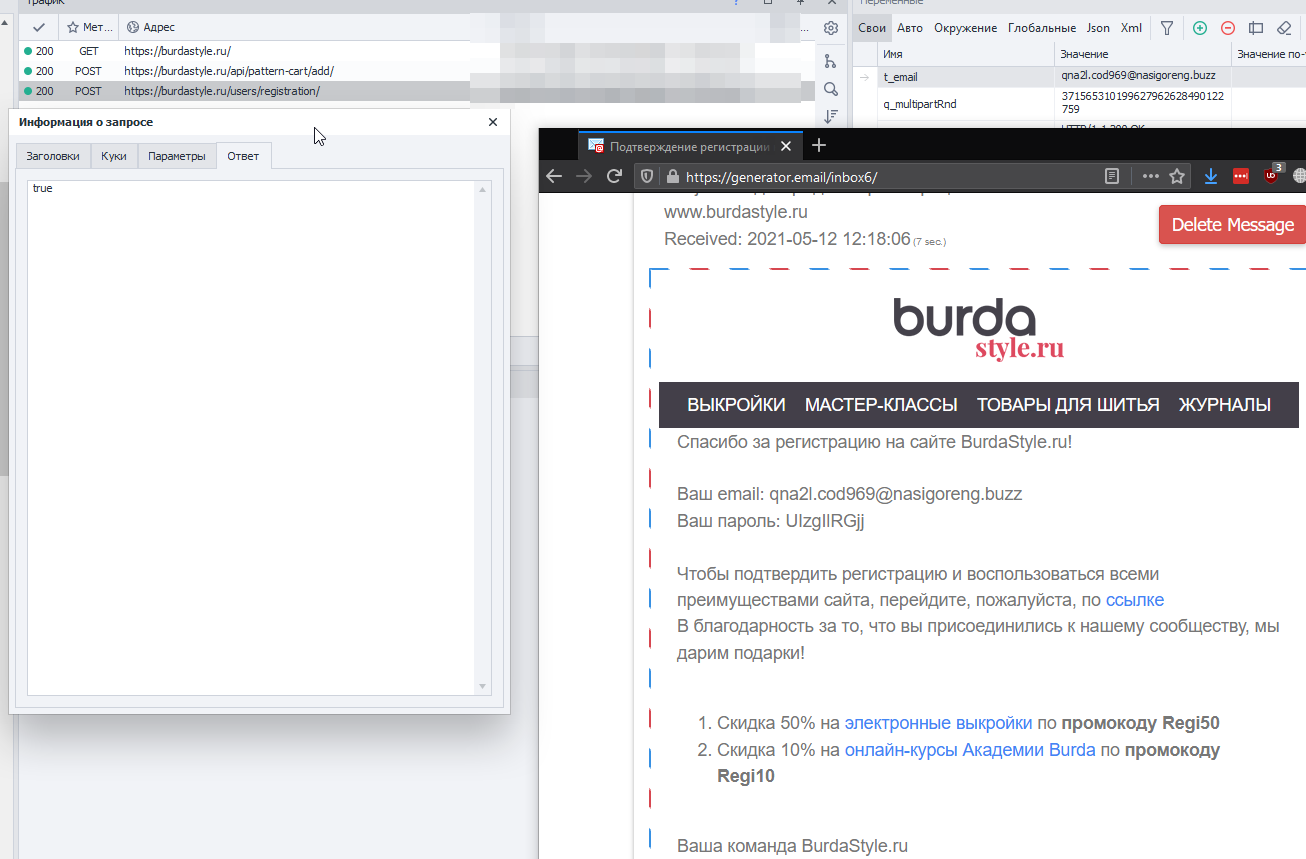Click the red password manager extension icon
Image resolution: width=1306 pixels, height=859 pixels.
1241,176
